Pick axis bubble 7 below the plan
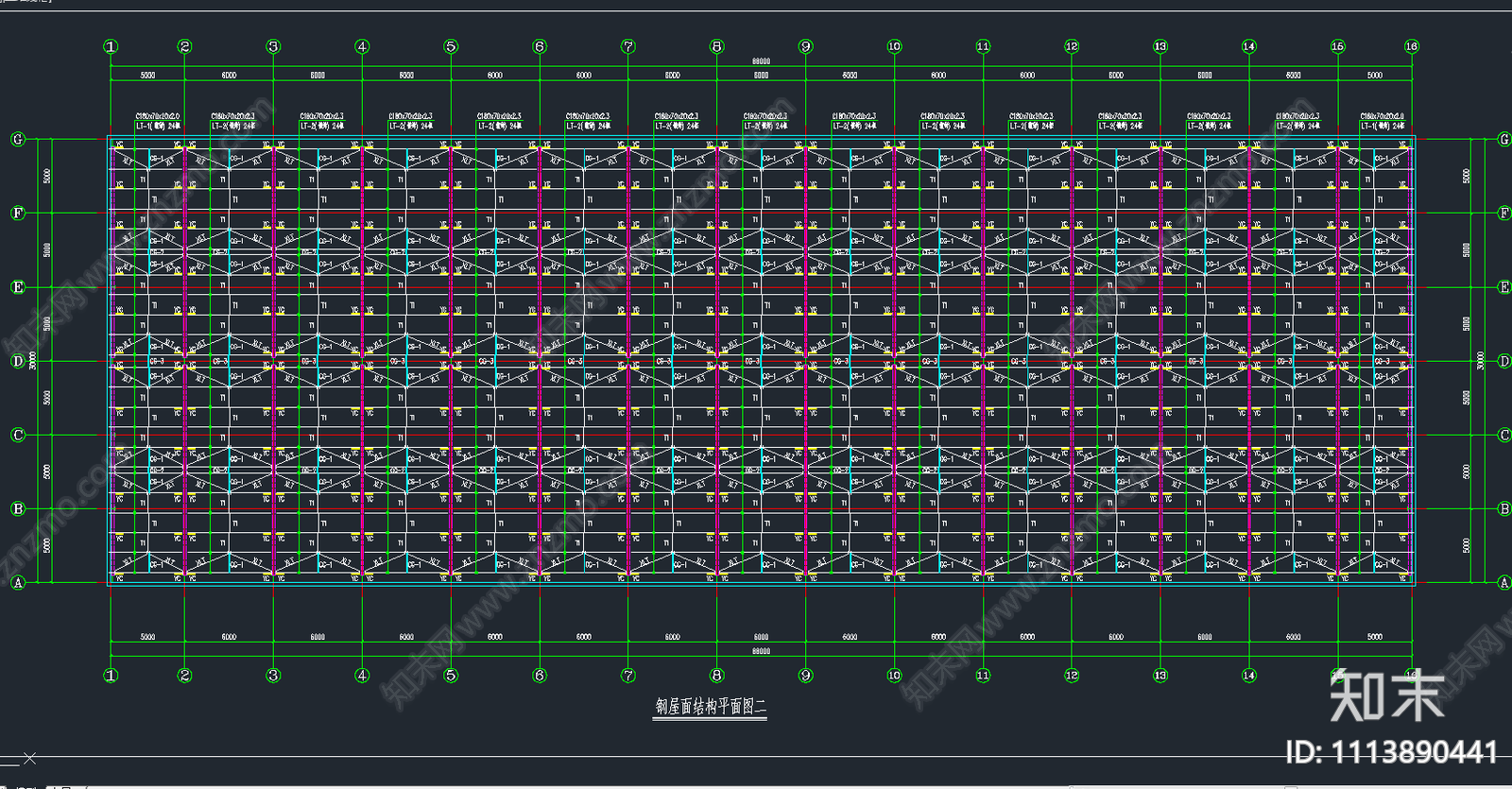1512x789 pixels. click(628, 676)
